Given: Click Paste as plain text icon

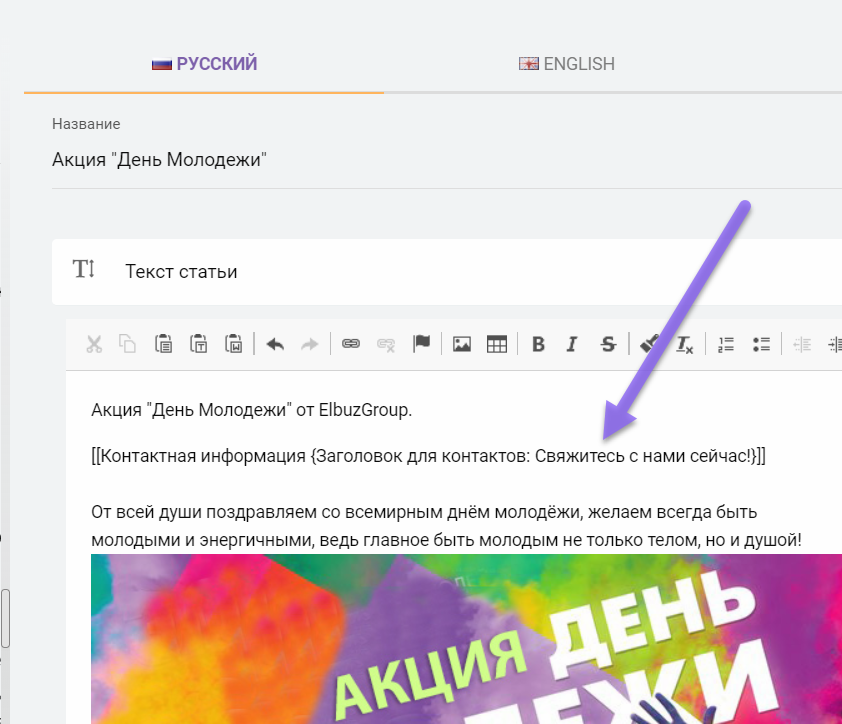Looking at the screenshot, I should coord(198,345).
